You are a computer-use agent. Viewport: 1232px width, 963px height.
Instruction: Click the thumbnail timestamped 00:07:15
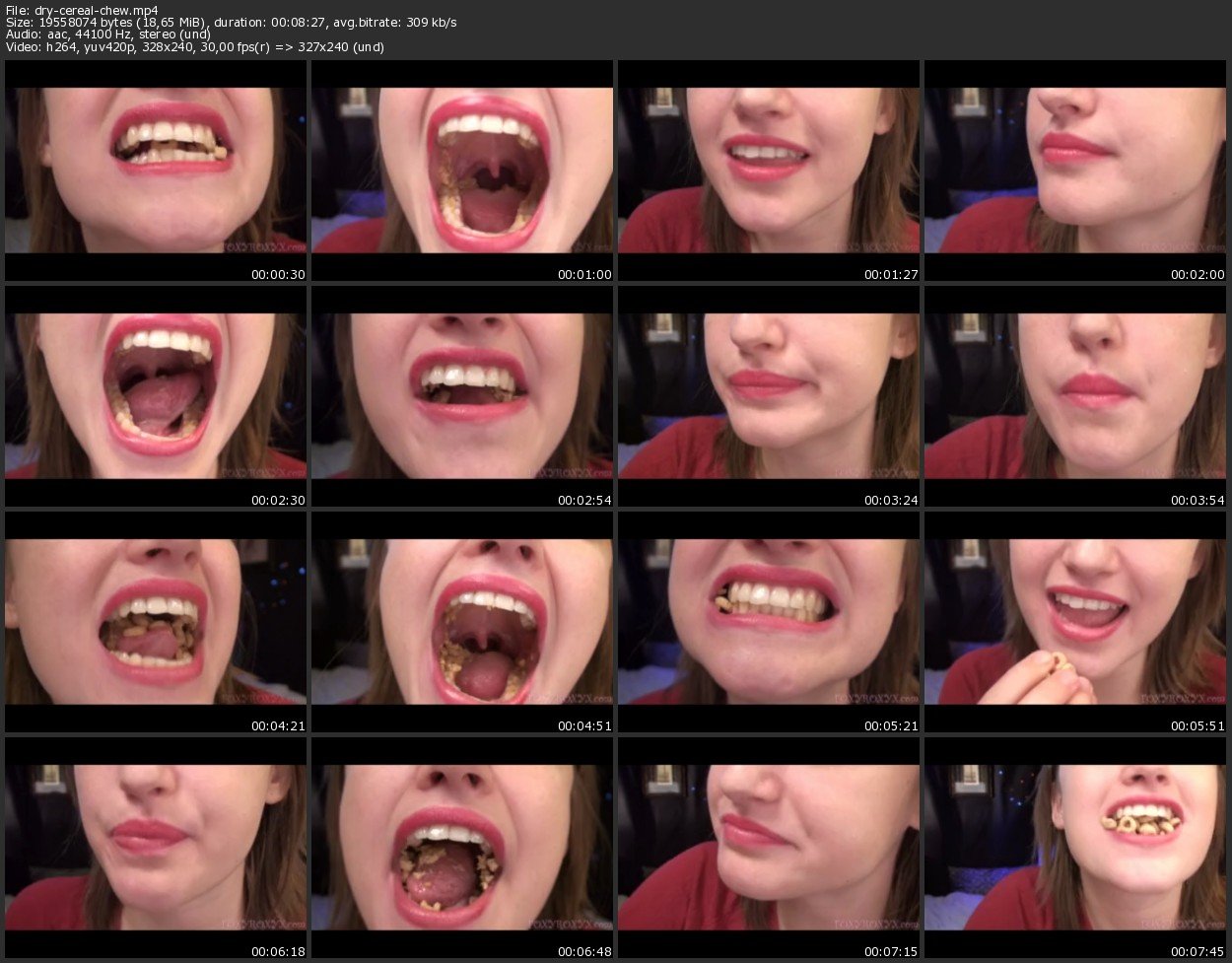tap(769, 847)
